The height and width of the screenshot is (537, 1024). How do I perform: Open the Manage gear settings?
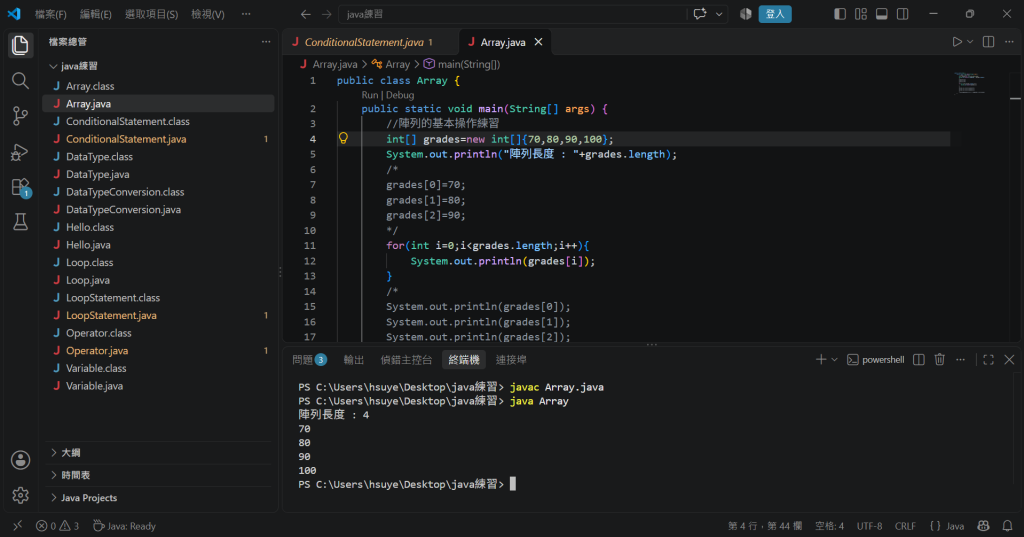tap(20, 495)
